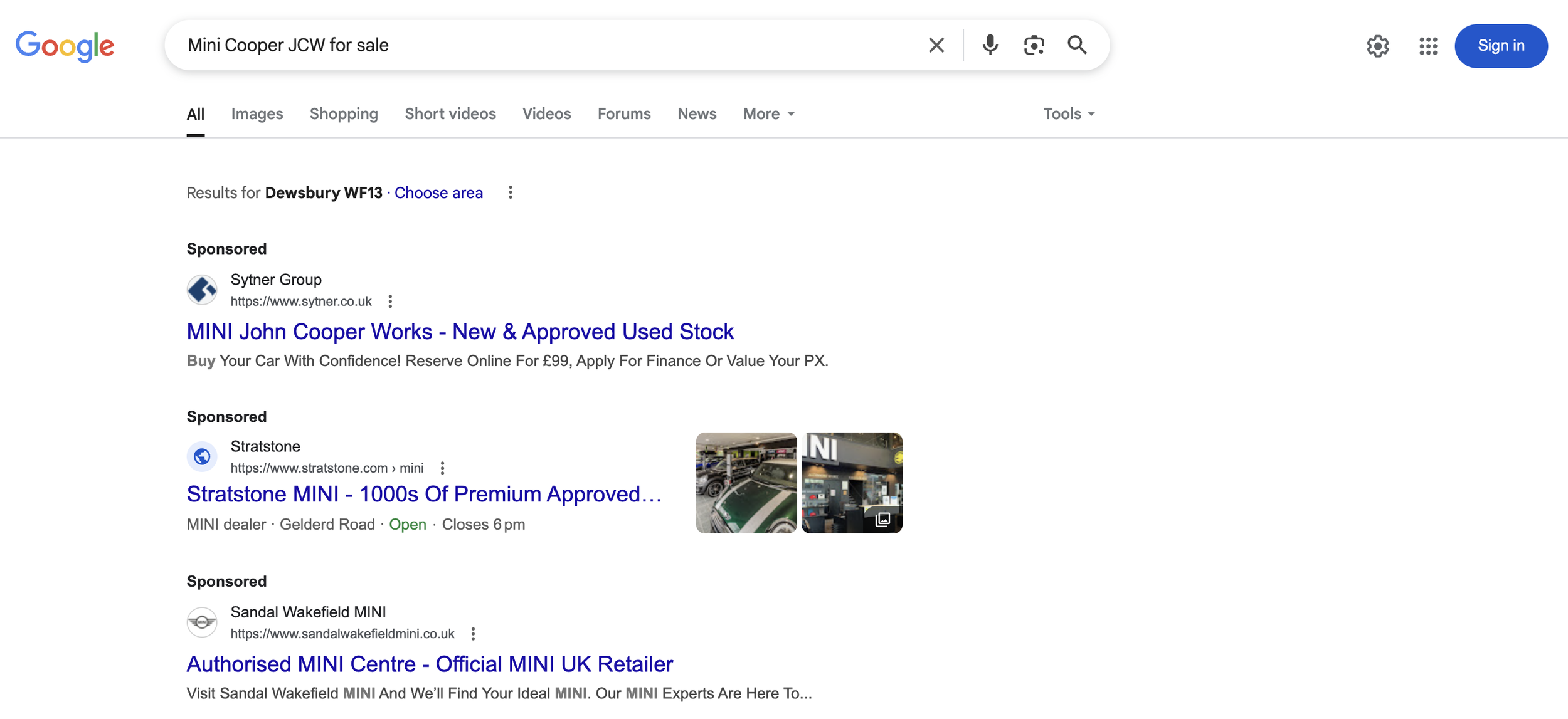Open the Google apps grid

(x=1428, y=46)
